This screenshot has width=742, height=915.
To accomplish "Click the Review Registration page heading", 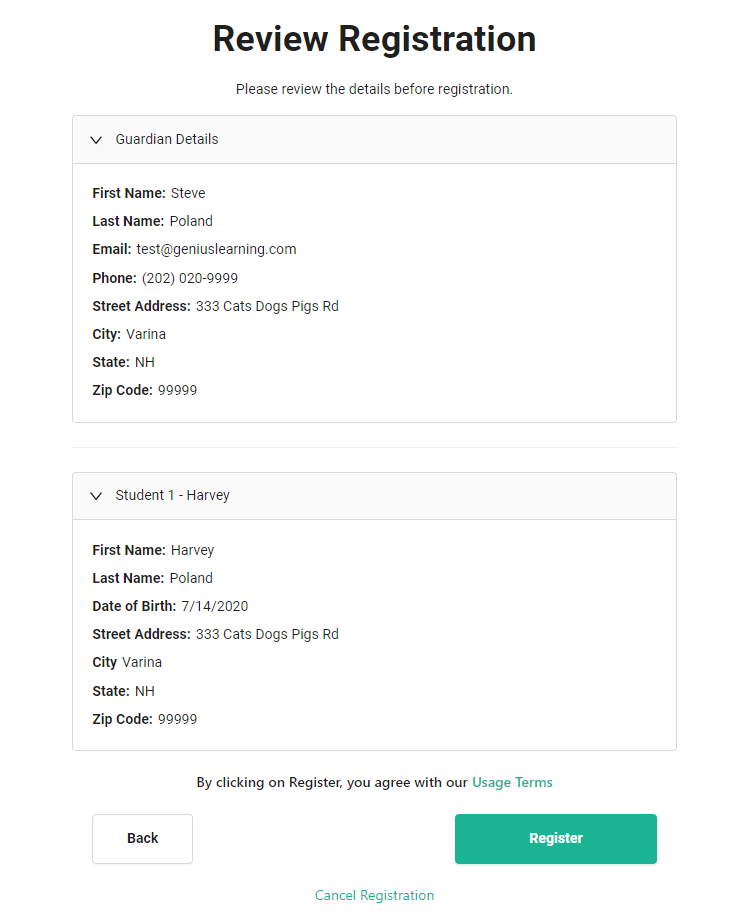I will (374, 39).
